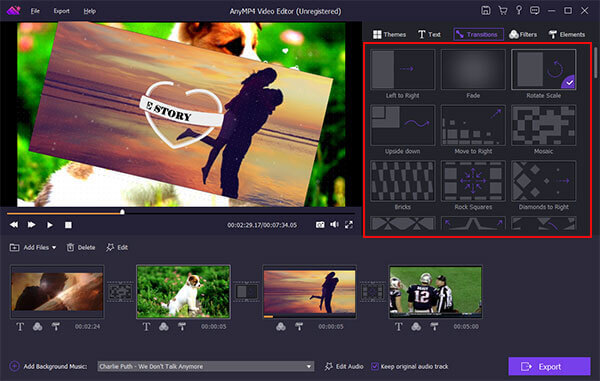Add text to the 00:05:00 football clip
600x381 pixels.
point(398,326)
